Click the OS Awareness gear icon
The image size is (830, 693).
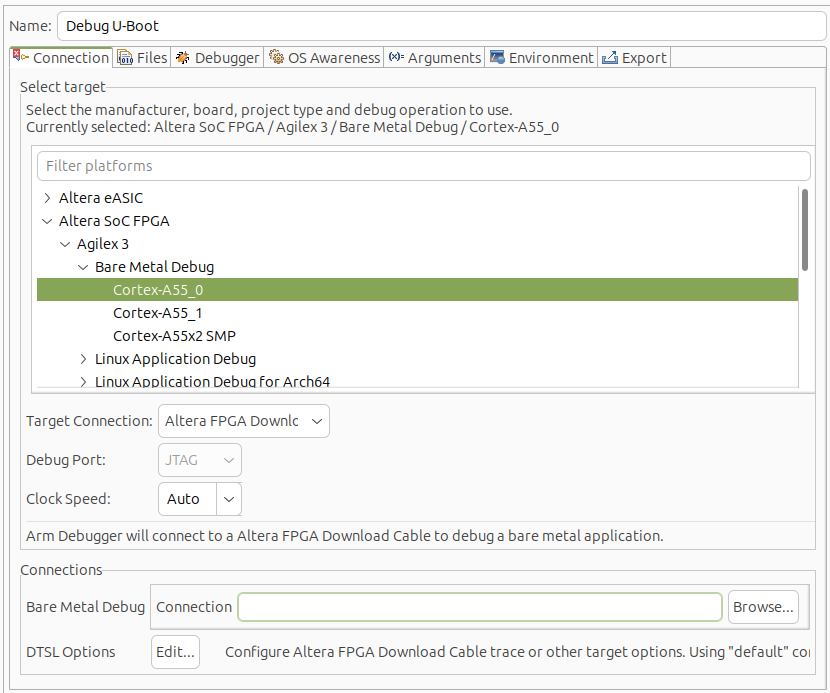[x=276, y=58]
